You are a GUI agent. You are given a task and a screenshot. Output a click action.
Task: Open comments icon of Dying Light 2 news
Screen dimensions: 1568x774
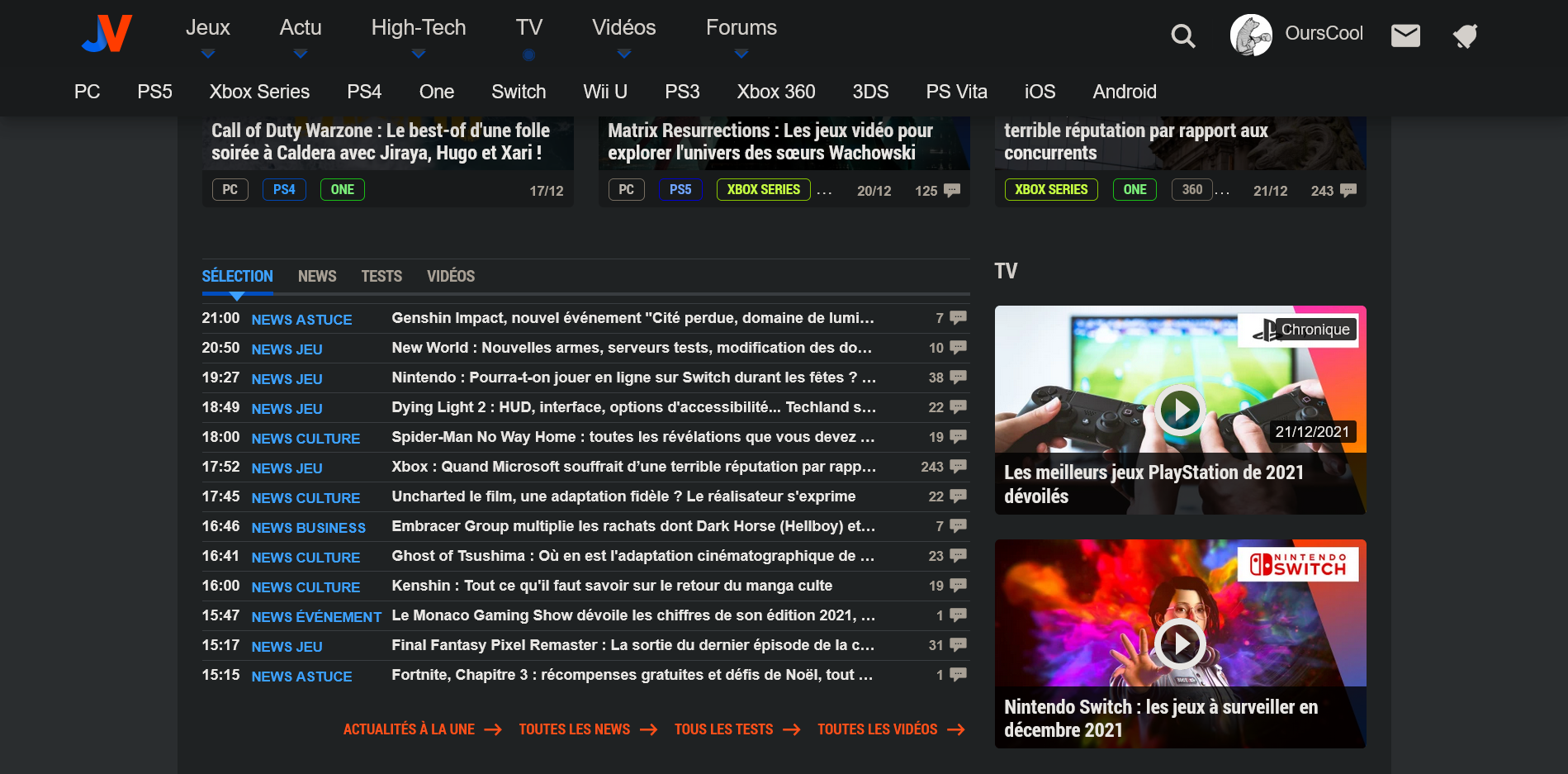point(958,407)
